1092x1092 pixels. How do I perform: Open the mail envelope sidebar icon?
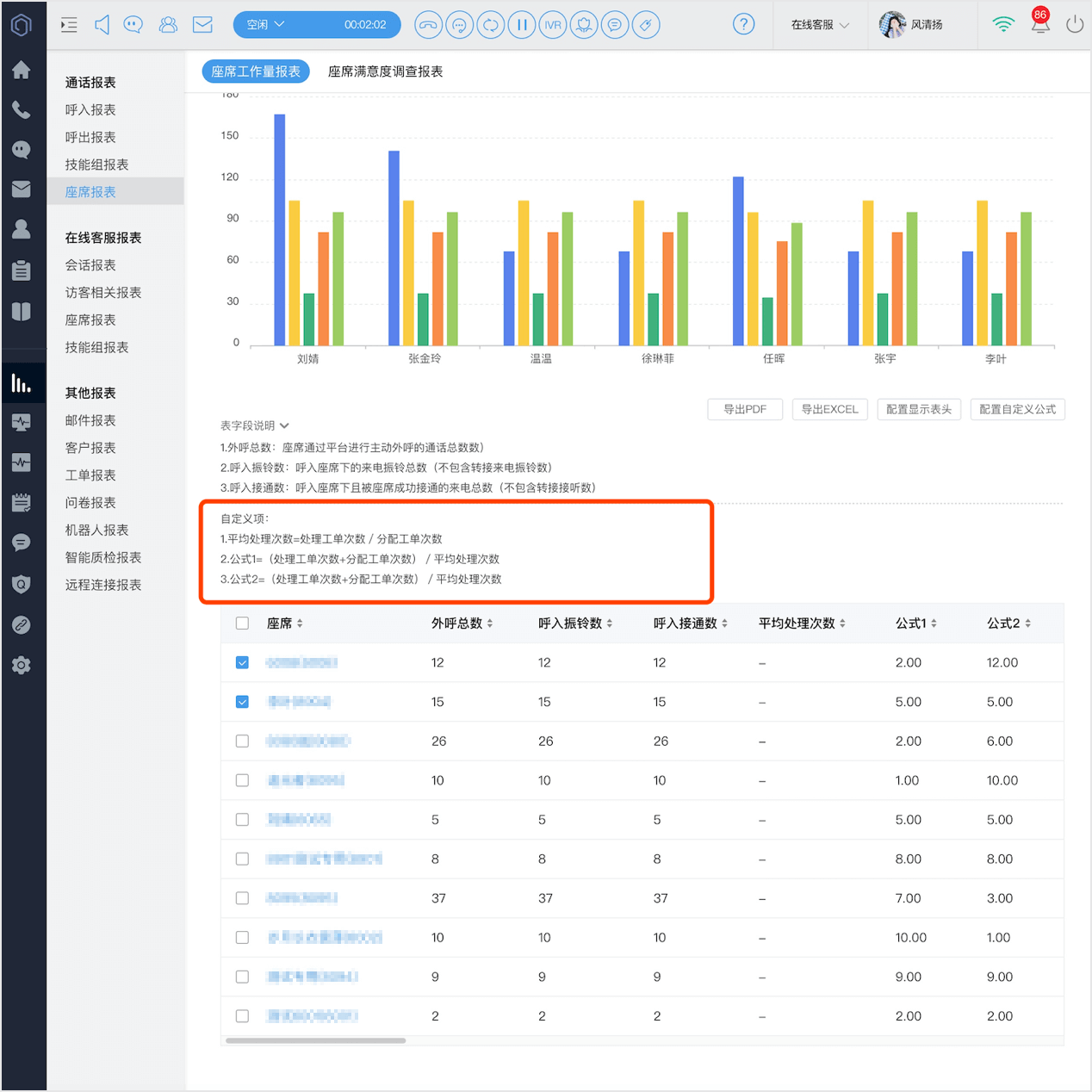22,189
